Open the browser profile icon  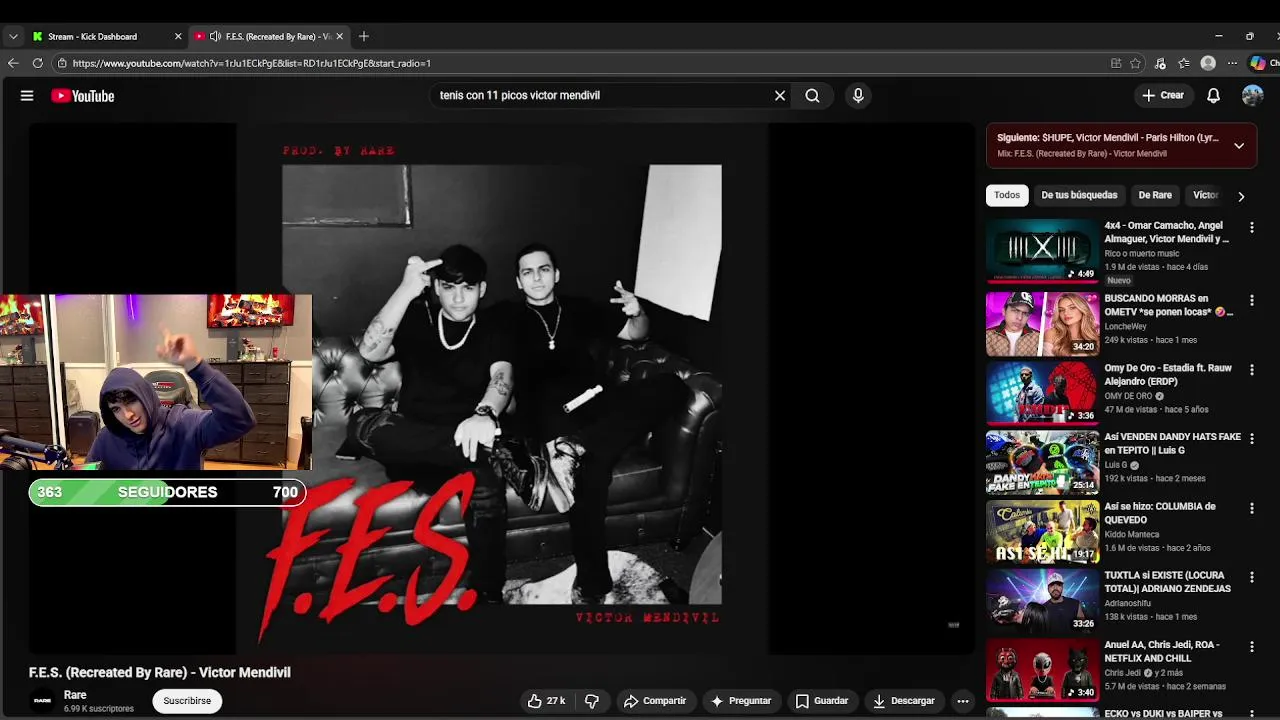pyautogui.click(x=1208, y=63)
